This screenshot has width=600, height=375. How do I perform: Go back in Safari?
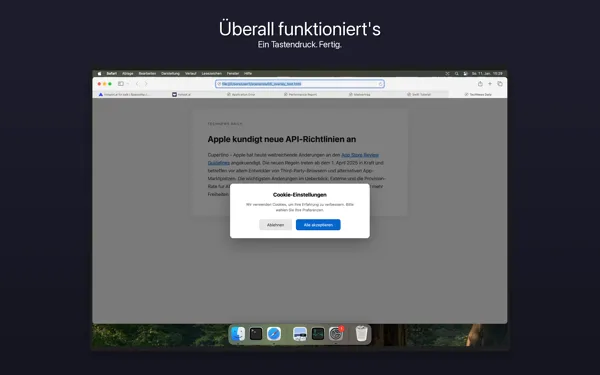click(x=137, y=84)
